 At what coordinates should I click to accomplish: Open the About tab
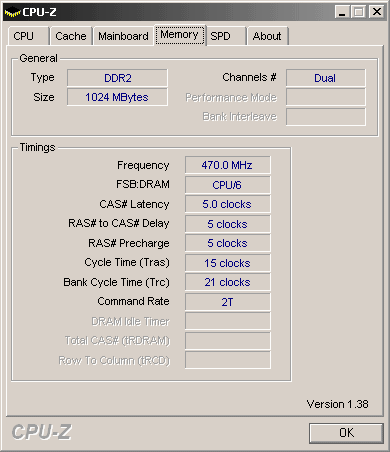pos(267,36)
